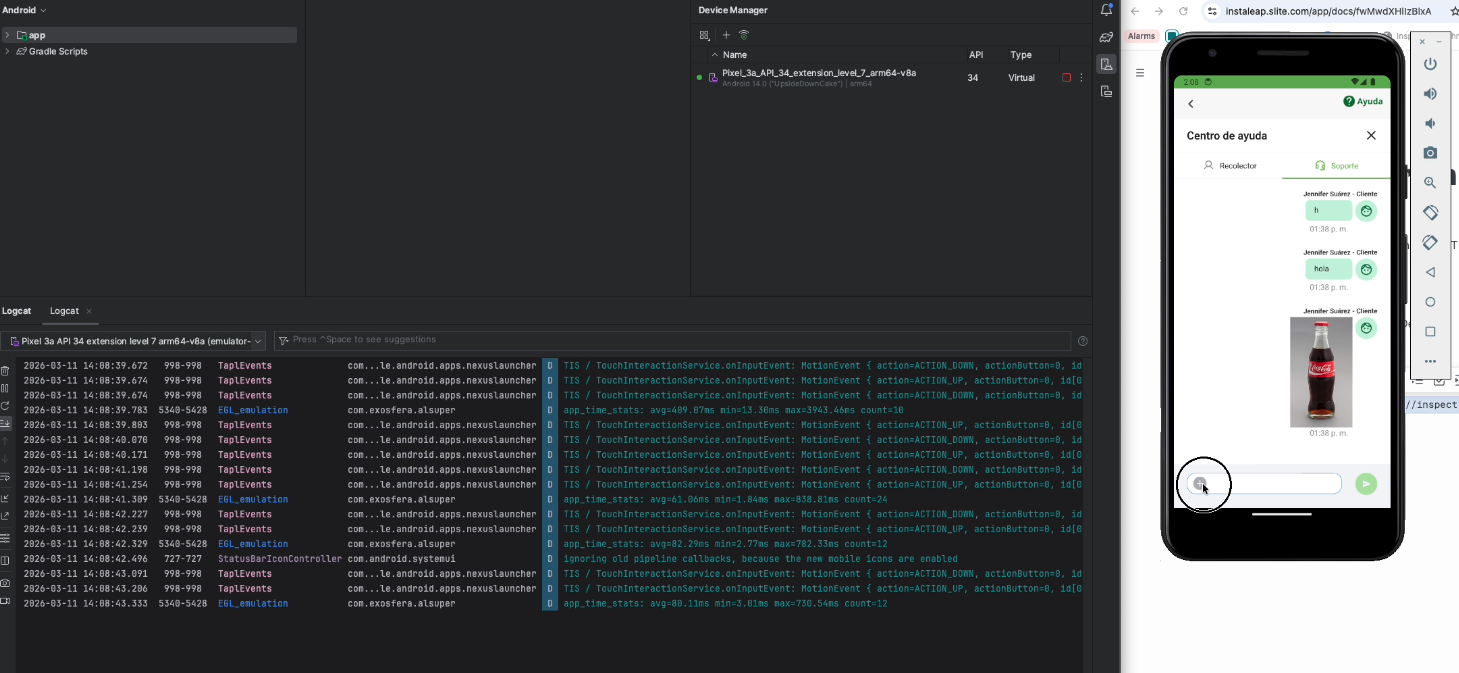Image resolution: width=1459 pixels, height=673 pixels.
Task: Select the 'hola' chat message bubble
Action: (1328, 269)
